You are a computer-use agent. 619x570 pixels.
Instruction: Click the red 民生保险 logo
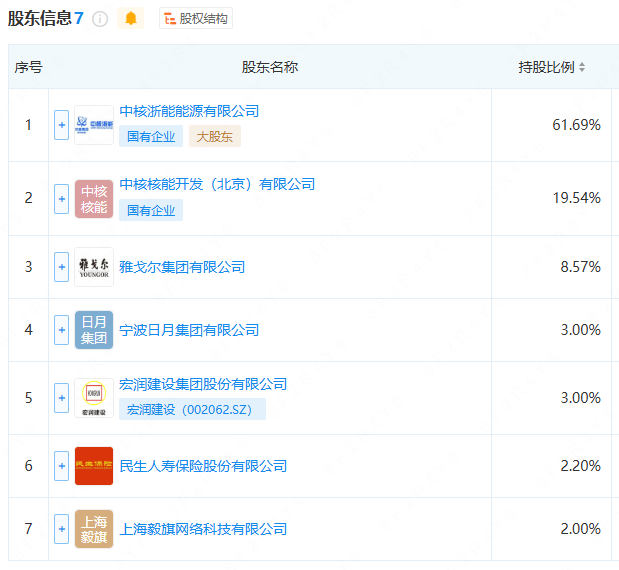tap(94, 466)
